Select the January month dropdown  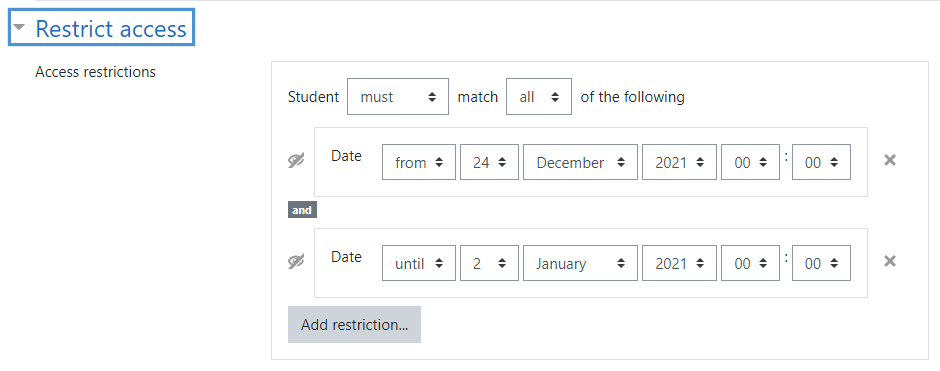[580, 263]
